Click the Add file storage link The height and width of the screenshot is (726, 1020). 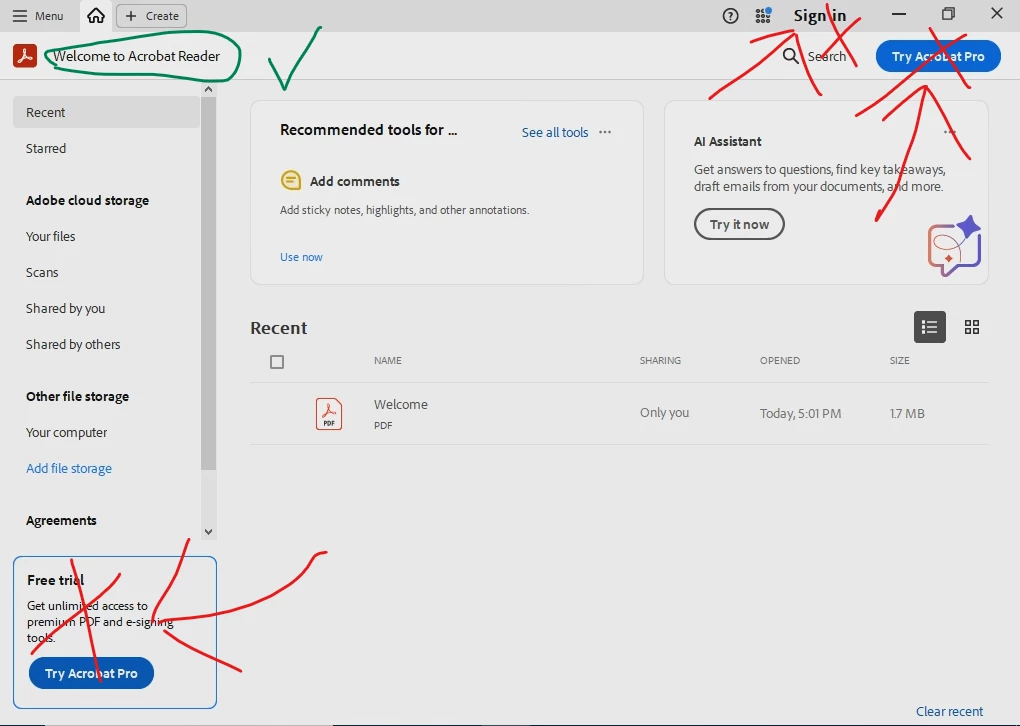tap(68, 468)
